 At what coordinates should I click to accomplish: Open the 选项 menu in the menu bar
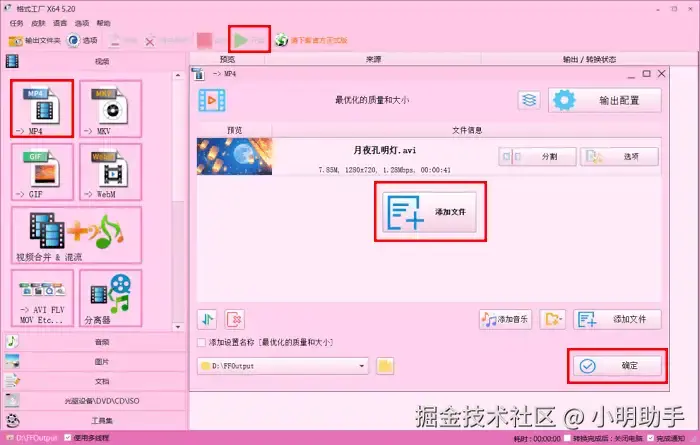click(82, 23)
